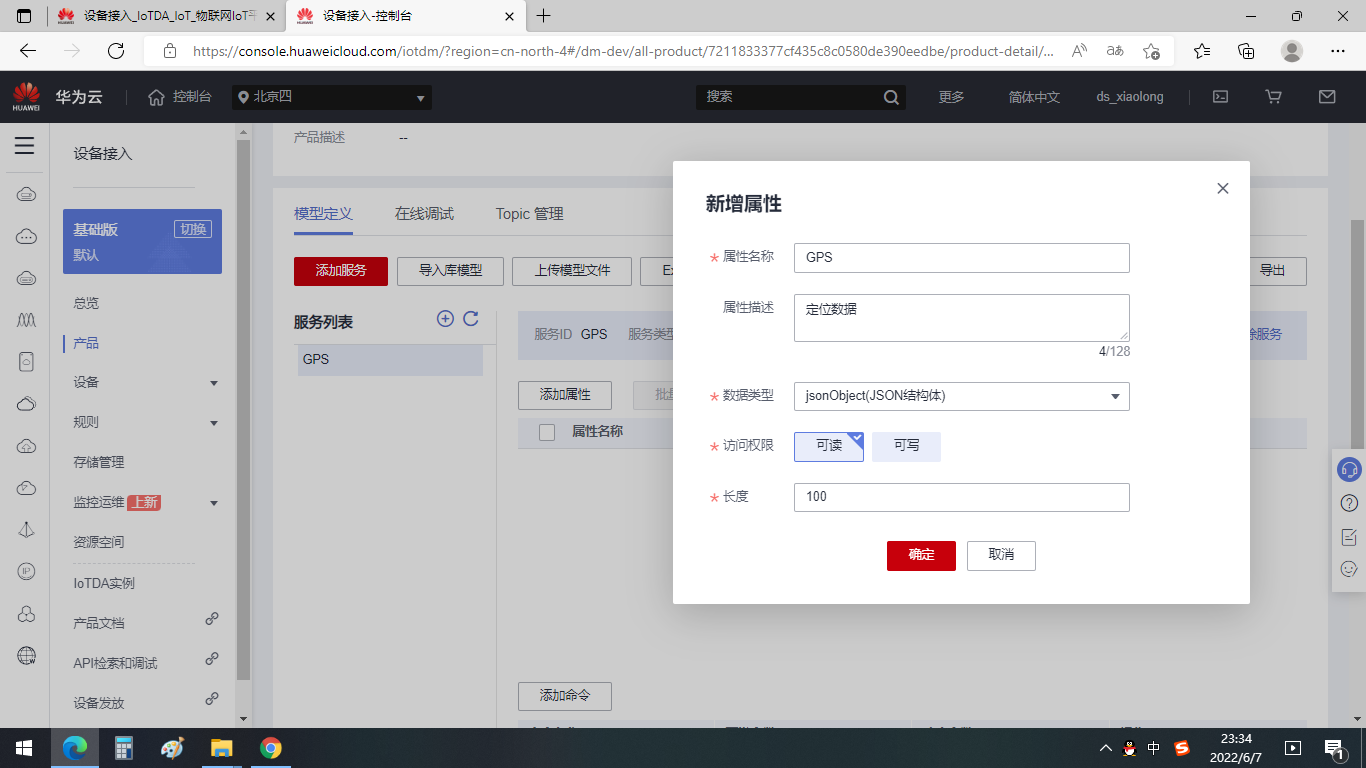Open the shopping cart icon in header
This screenshot has height=768, width=1366.
(x=1273, y=97)
